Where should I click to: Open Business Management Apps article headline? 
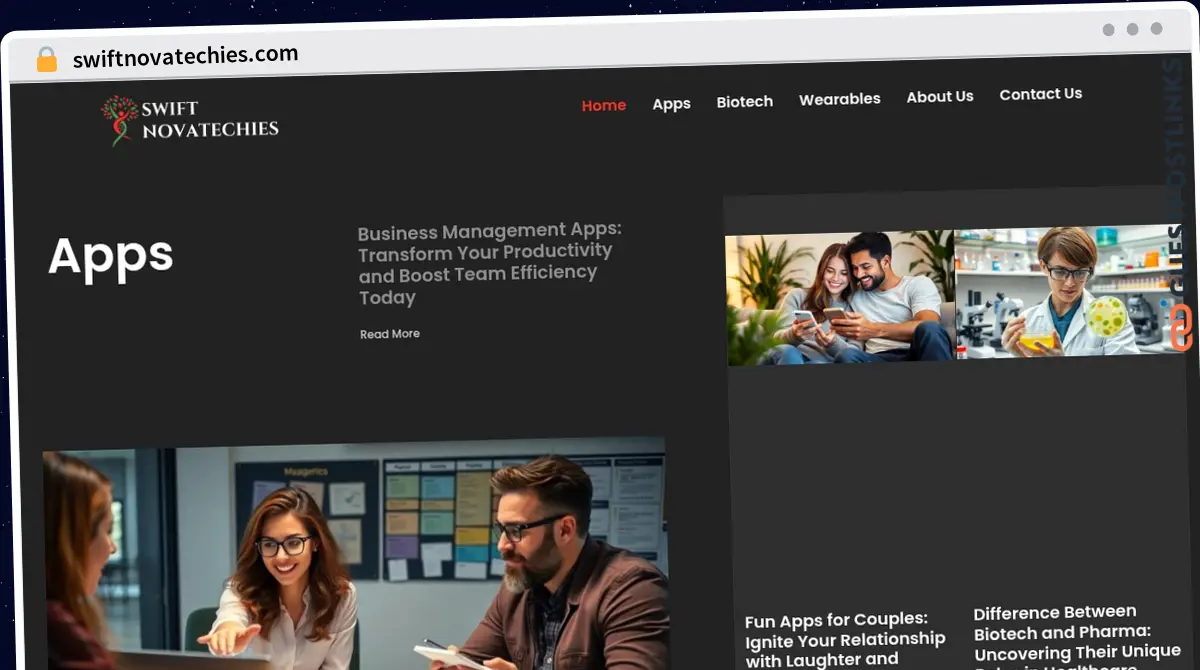(x=488, y=263)
